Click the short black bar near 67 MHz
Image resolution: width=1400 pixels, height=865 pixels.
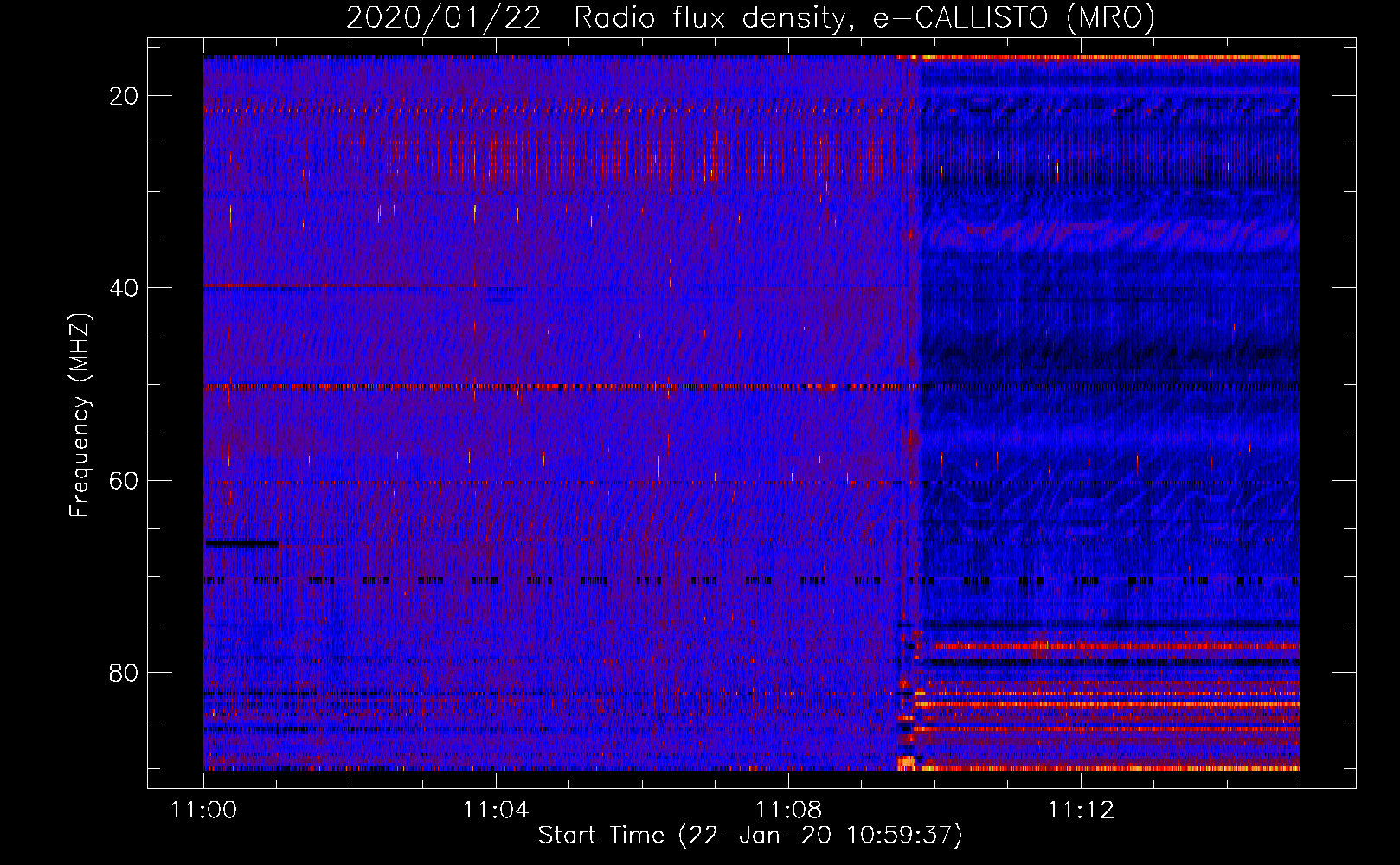pos(241,544)
